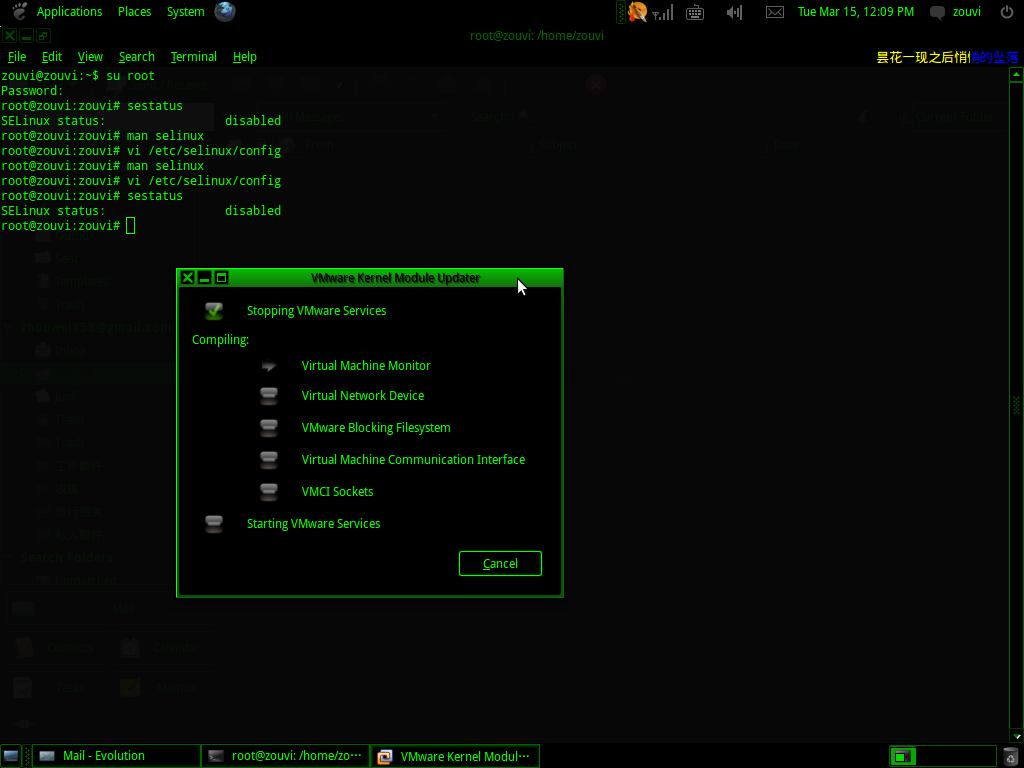Open the Terminal menu in the menu bar

[193, 57]
